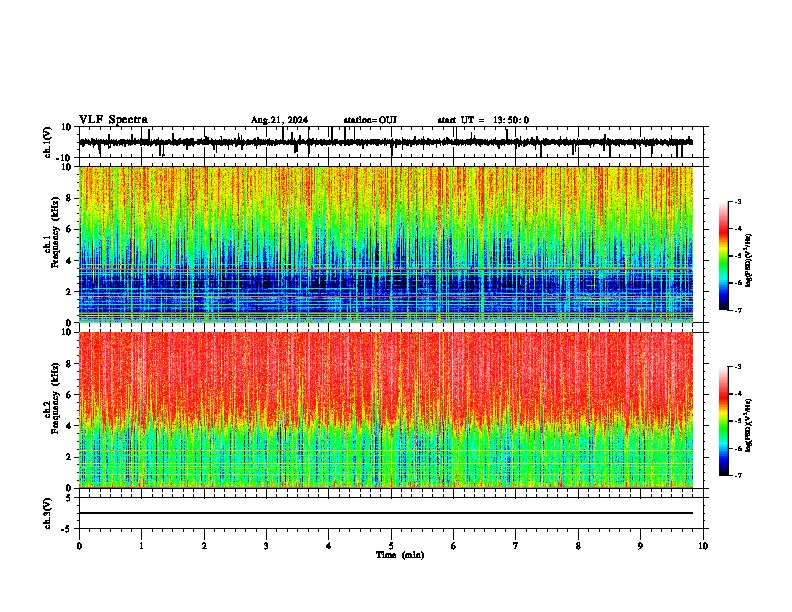Click the "6" kHz tick on ch.1 spectrogram axis
792x612 pixels.
(69, 229)
